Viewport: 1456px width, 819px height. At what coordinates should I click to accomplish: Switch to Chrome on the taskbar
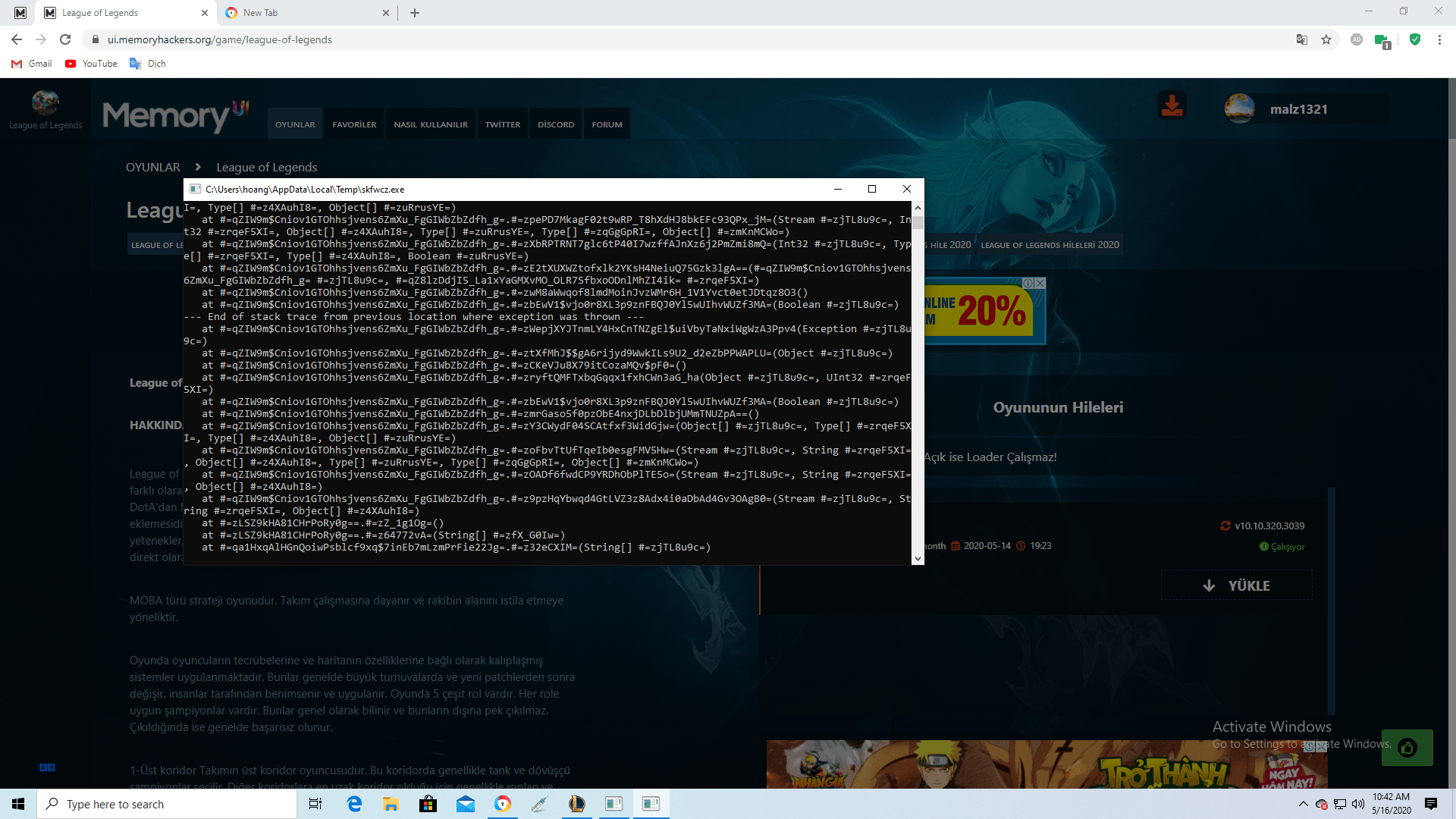(503, 804)
